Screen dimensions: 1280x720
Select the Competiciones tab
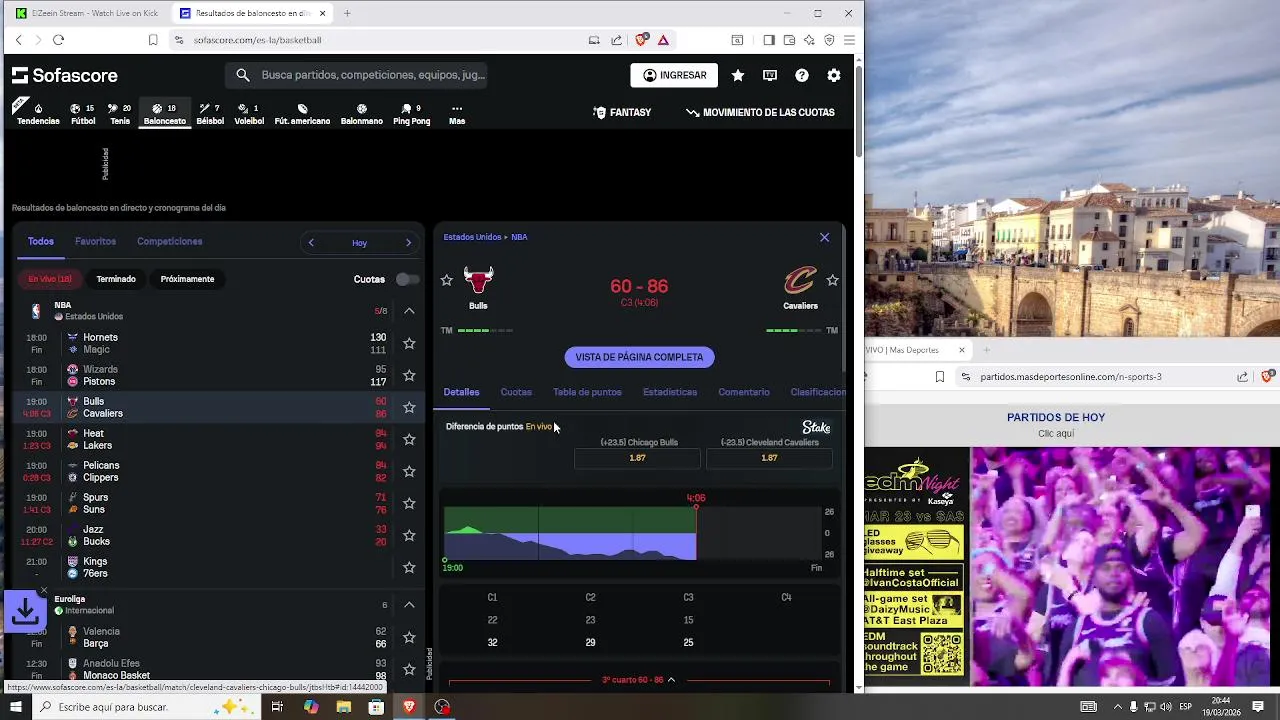pos(170,241)
